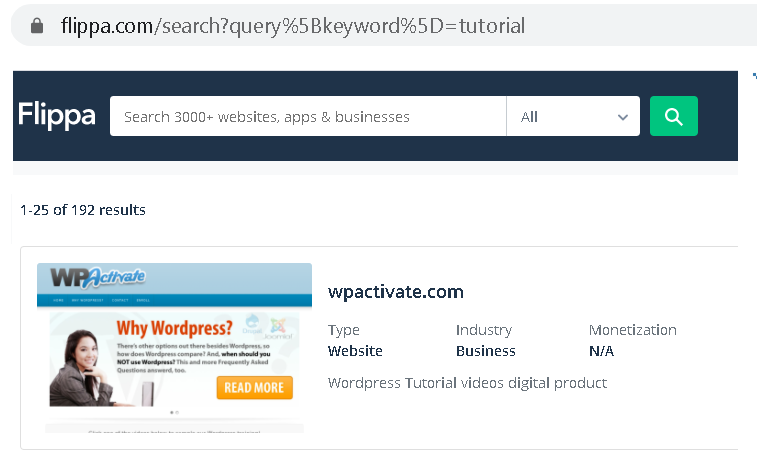Viewport: 757px width, 457px height.
Task: Focus the 'Search 3000+ websites' field
Action: point(308,116)
